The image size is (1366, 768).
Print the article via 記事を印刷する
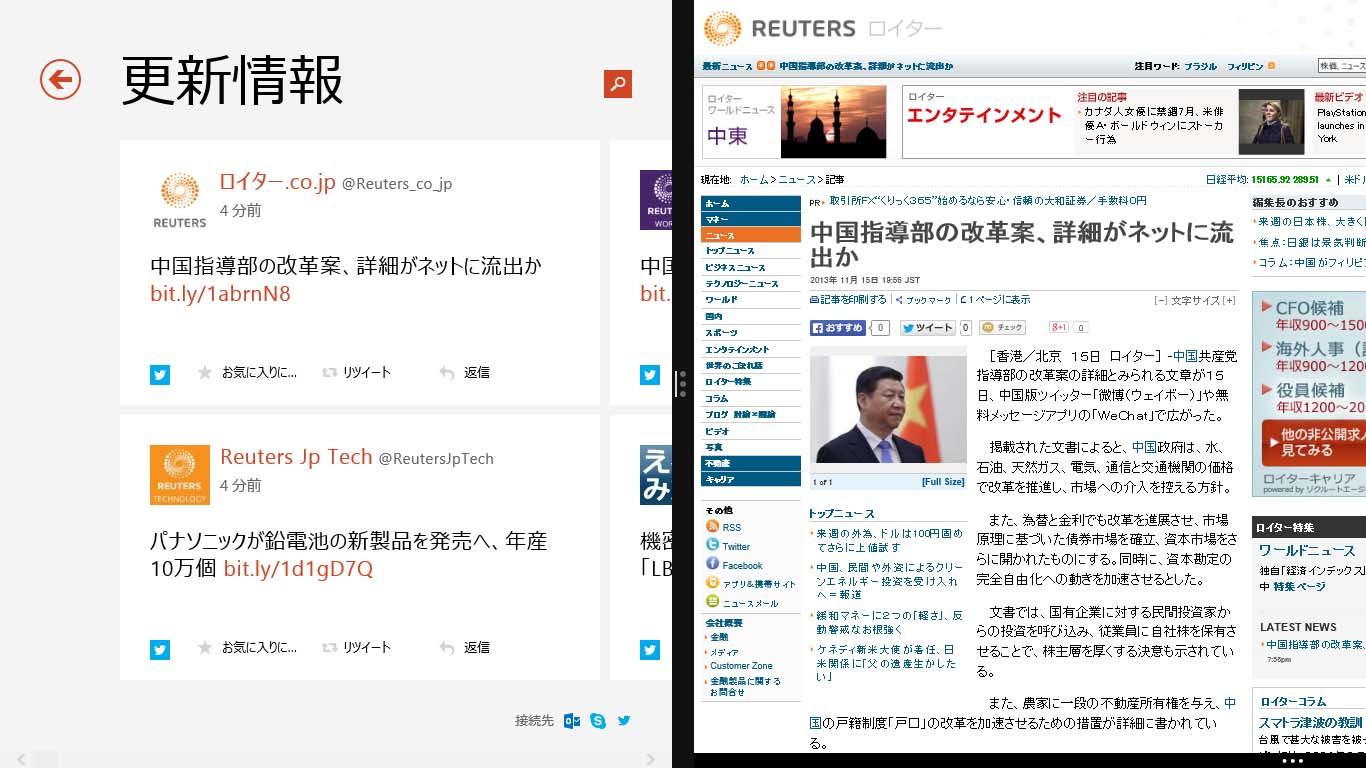point(848,299)
